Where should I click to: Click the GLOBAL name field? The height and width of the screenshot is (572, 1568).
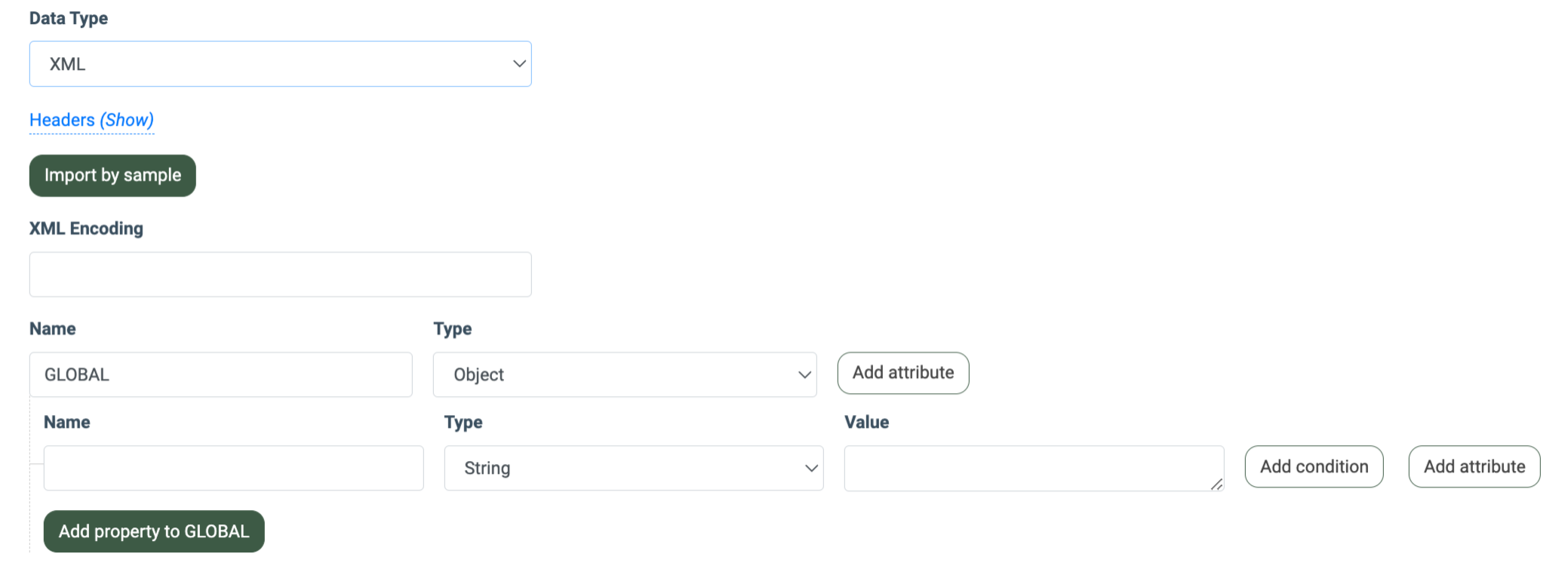pos(220,375)
